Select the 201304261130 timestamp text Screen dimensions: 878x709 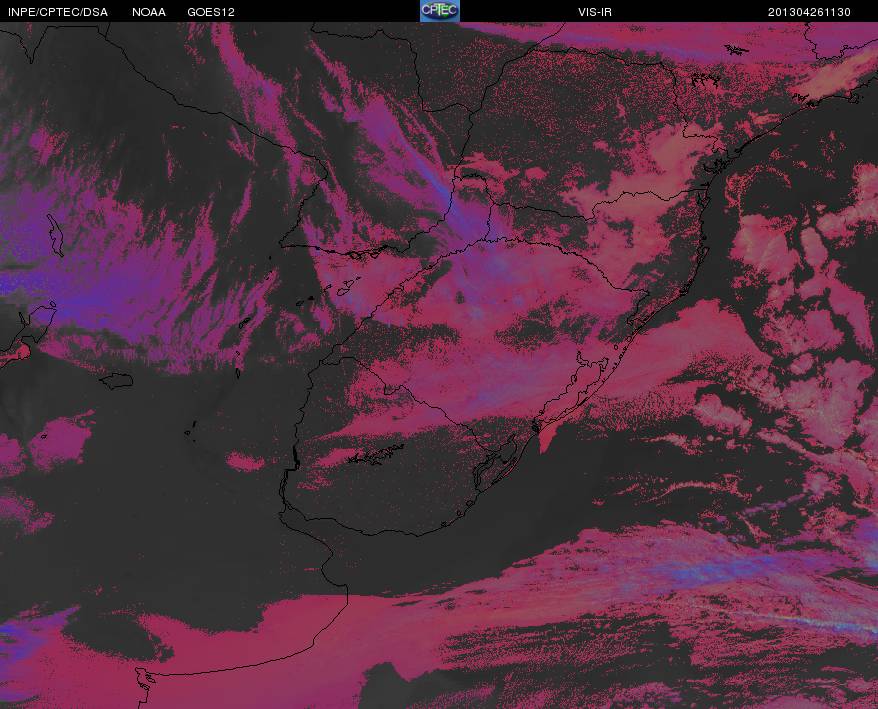coord(809,12)
